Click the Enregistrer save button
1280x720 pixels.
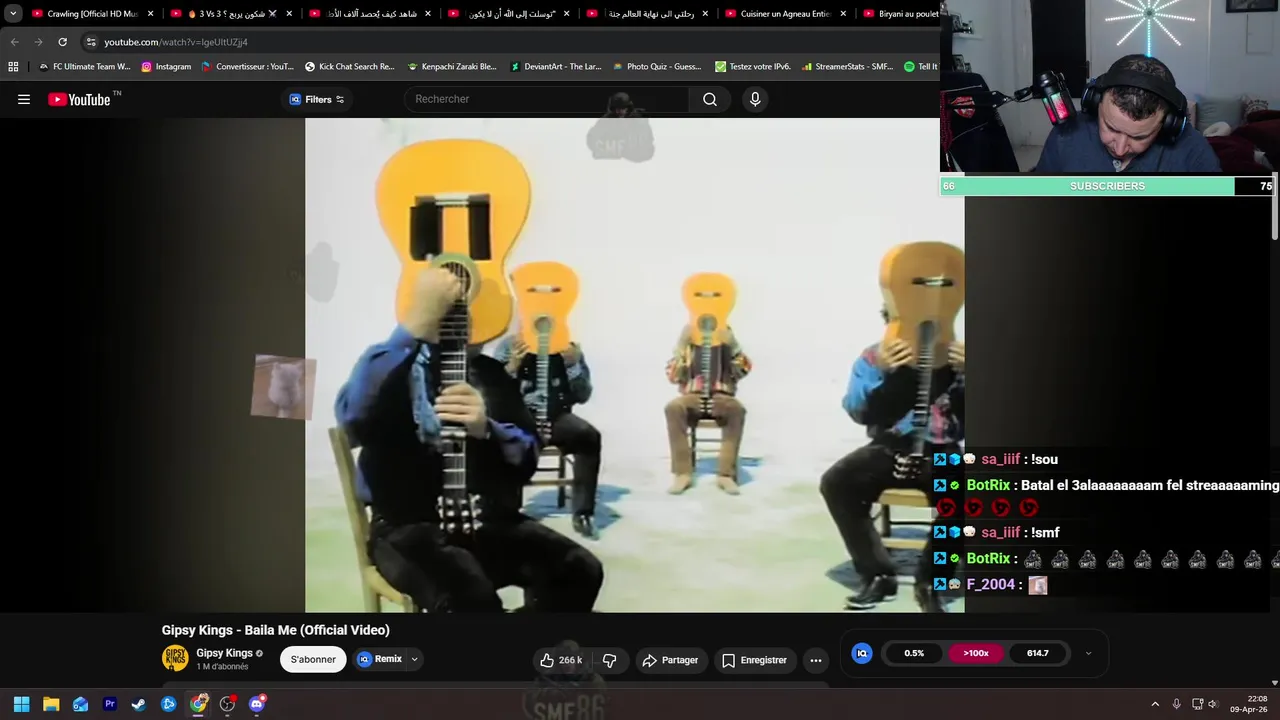(753, 660)
